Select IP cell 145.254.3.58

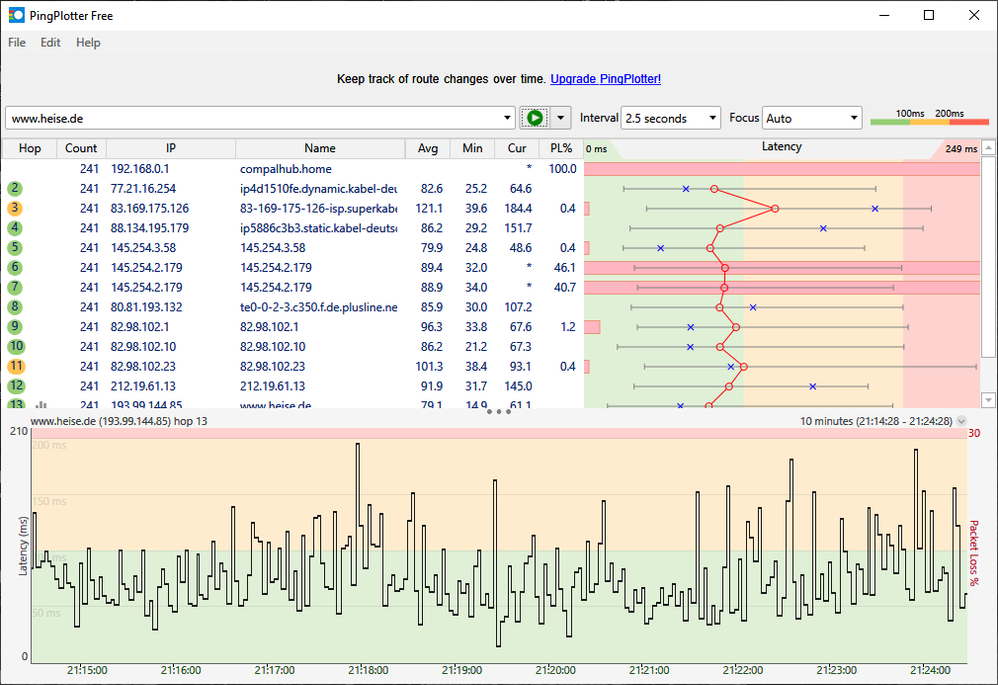click(x=143, y=248)
